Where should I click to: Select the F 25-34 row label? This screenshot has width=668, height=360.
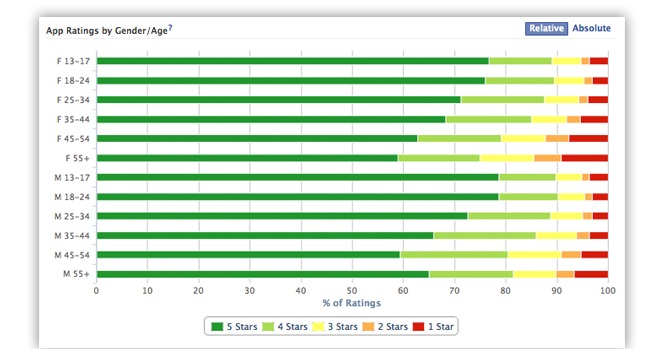click(x=73, y=100)
